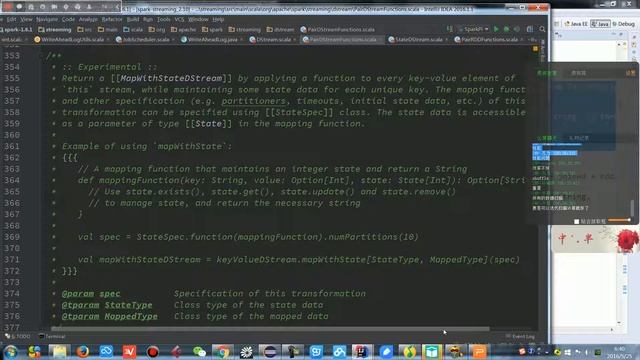The height and width of the screenshot is (360, 640).
Task: Open WeChat from the taskbar
Action: point(199,351)
